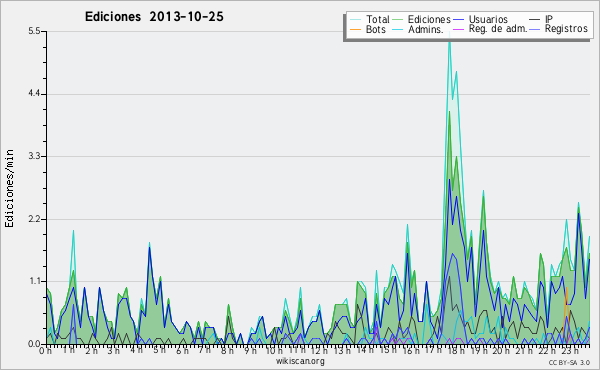Click the chart title Ediciones 2013-10-25
Viewport: 600px width, 370px height.
(154, 17)
